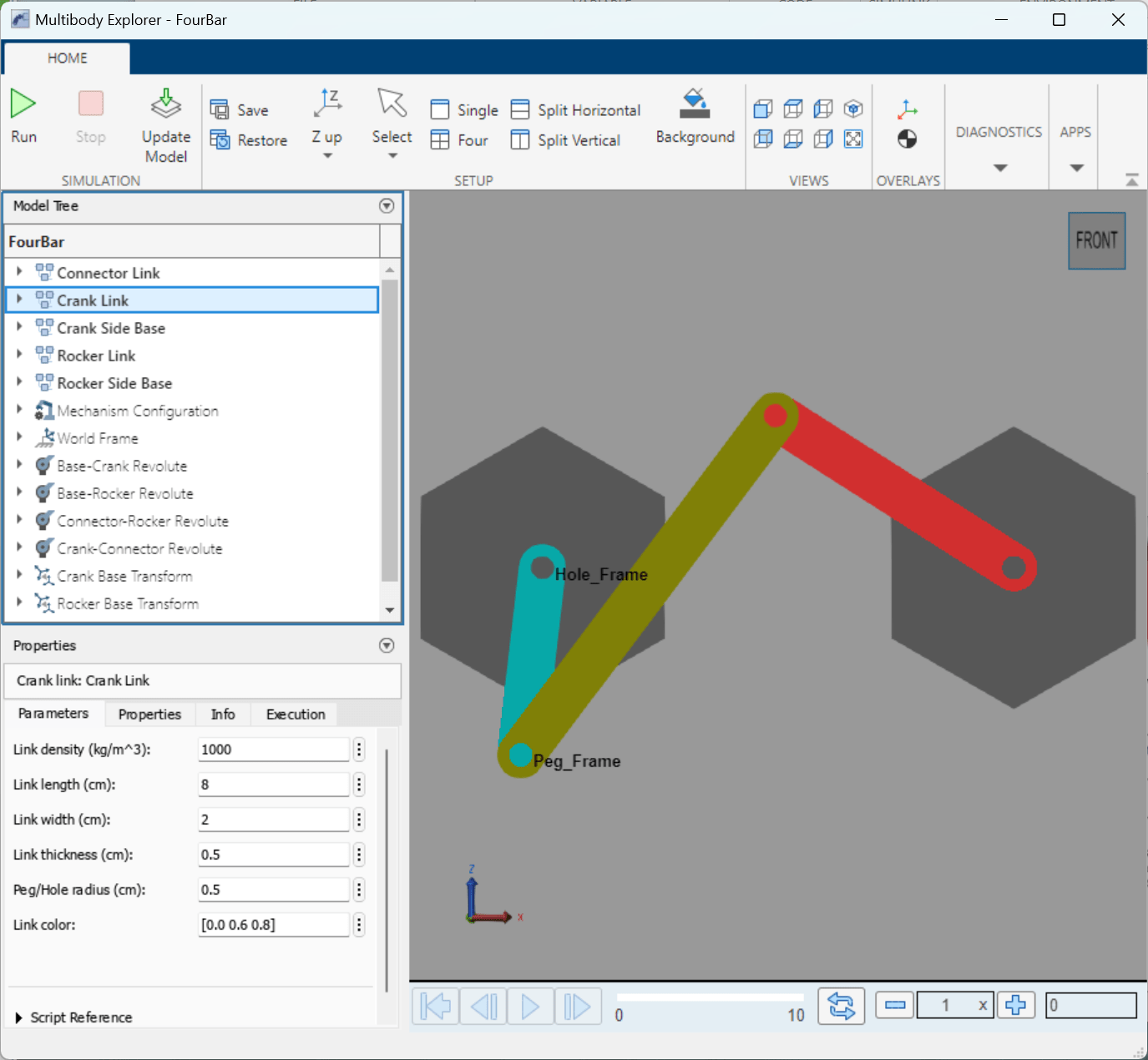This screenshot has height=1060, width=1148.
Task: Click the animation timeline slider bar
Action: click(x=710, y=997)
